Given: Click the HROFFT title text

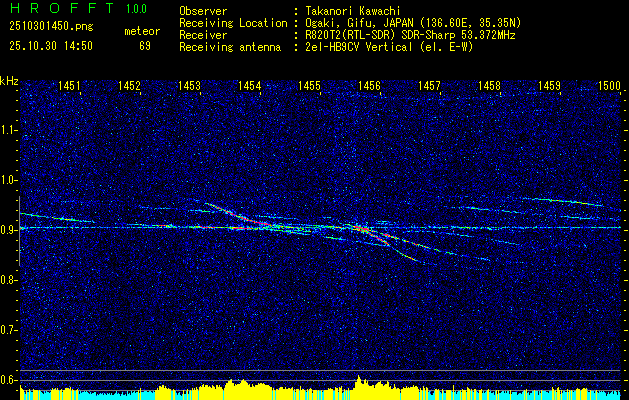Looking at the screenshot, I should click(62, 8).
